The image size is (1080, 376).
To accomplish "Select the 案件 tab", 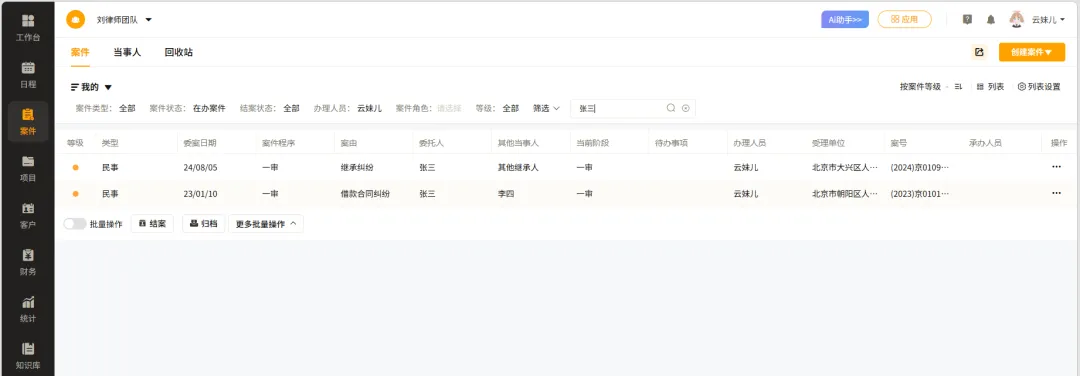I will [x=80, y=52].
